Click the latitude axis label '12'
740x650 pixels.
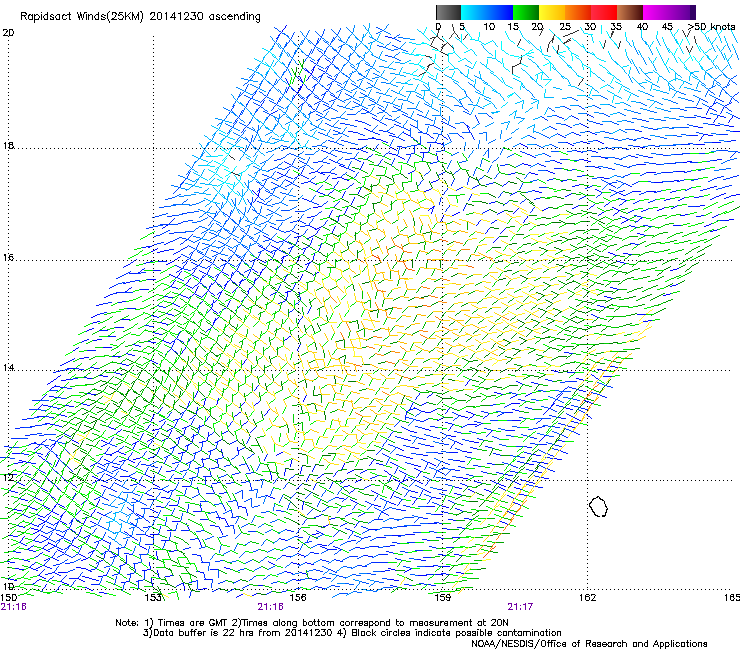coord(8,478)
